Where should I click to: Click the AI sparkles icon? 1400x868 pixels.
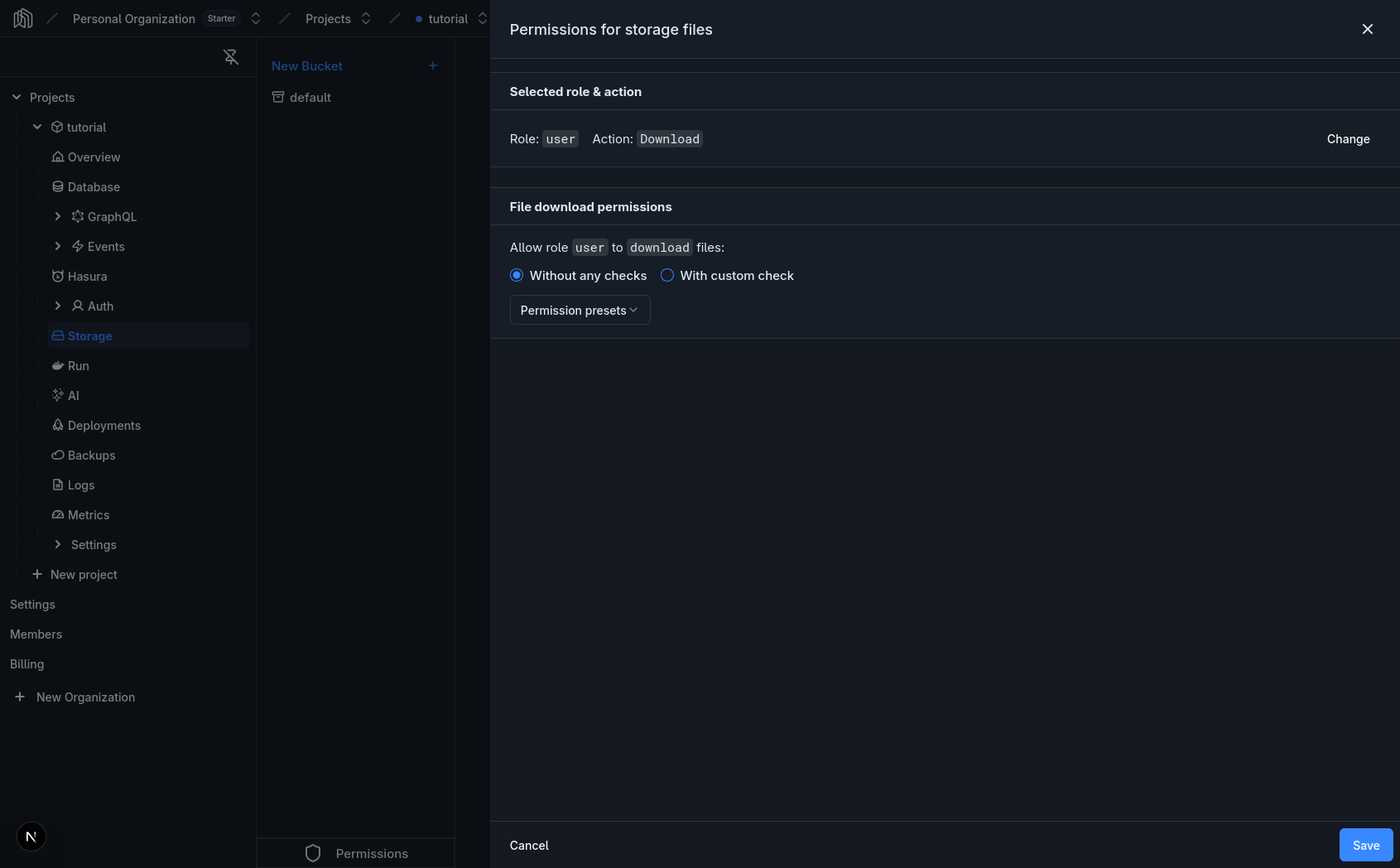(x=58, y=395)
